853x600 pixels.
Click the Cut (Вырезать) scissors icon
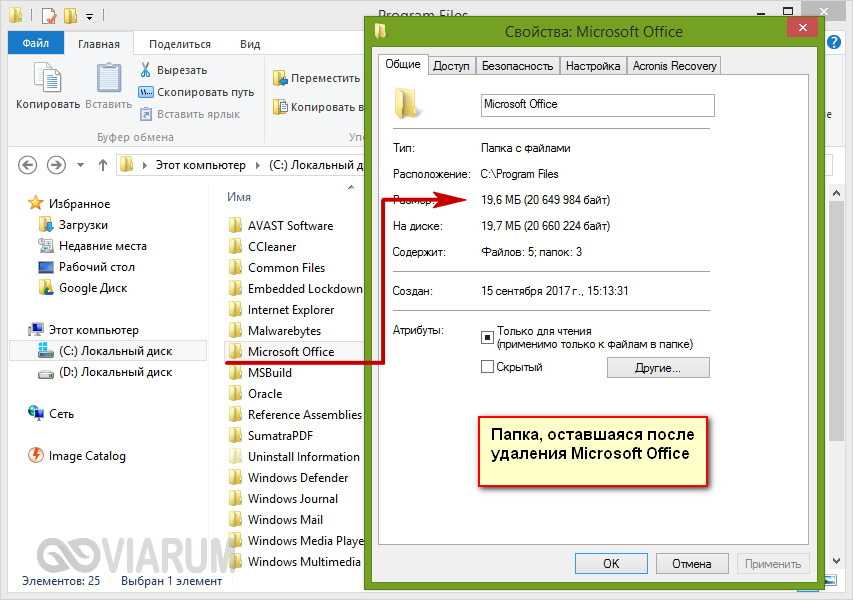point(145,70)
